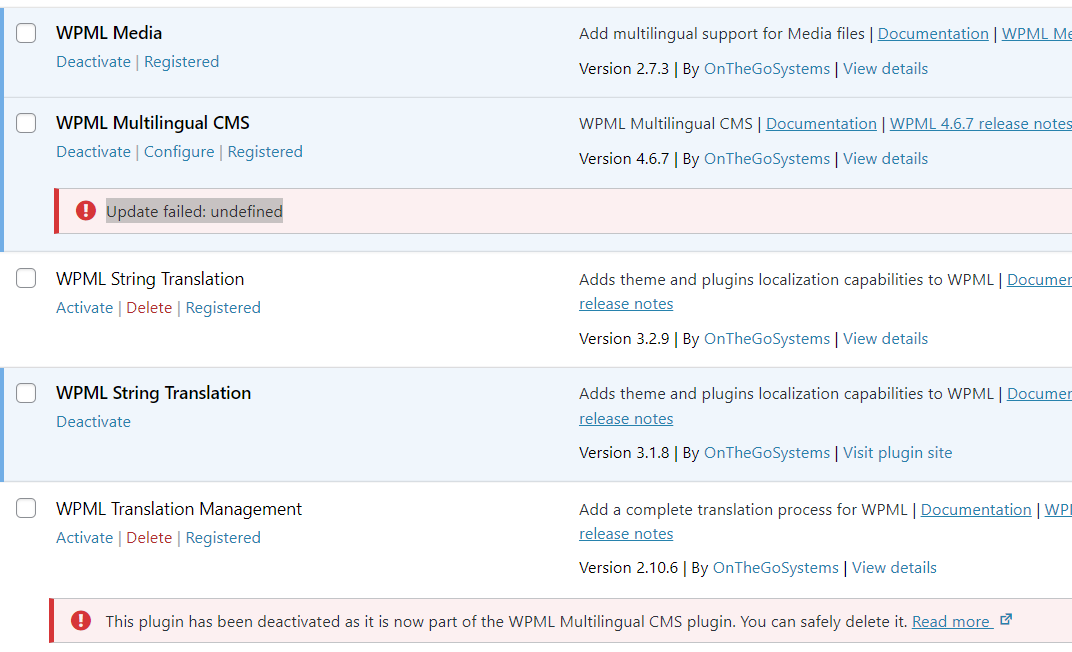Open OnTheGoSystems link for Version 4.6.7
Viewport: 1072px width, 652px height.
[x=766, y=159]
